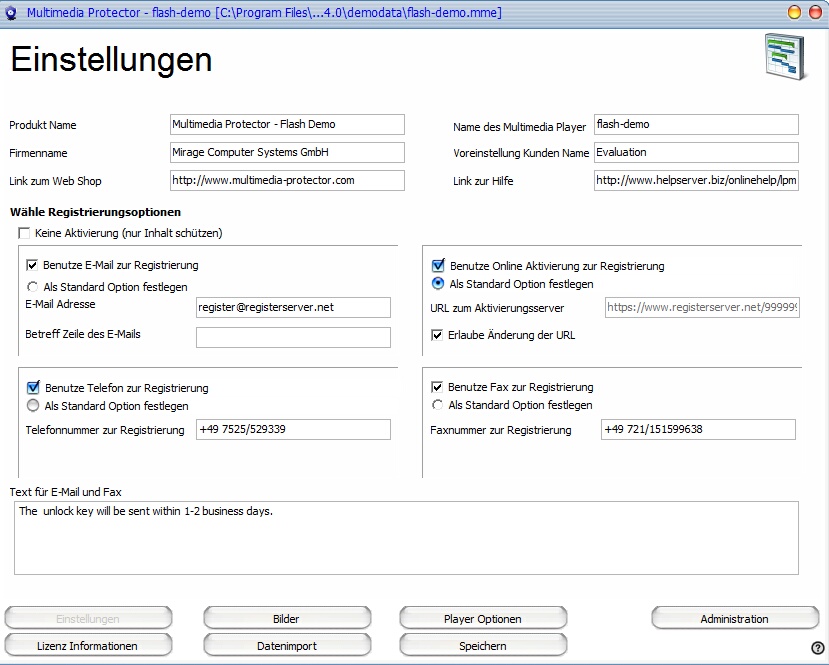Click the Link zum Web Shop field
This screenshot has height=665, width=829.
pos(287,180)
